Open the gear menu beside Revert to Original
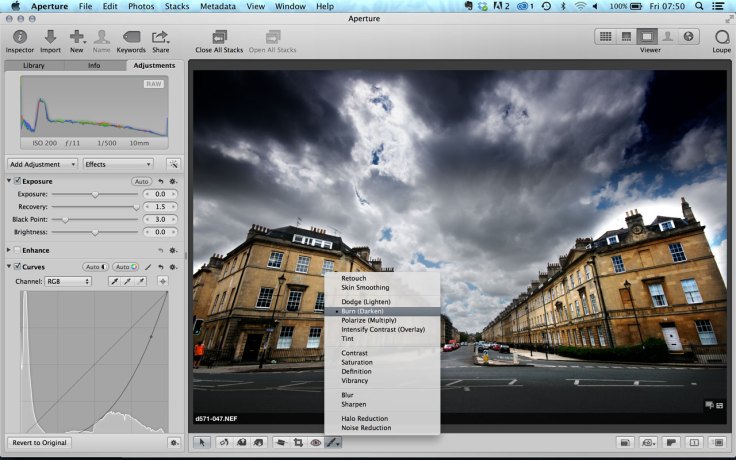Viewport: 736px width, 460px height. click(174, 443)
